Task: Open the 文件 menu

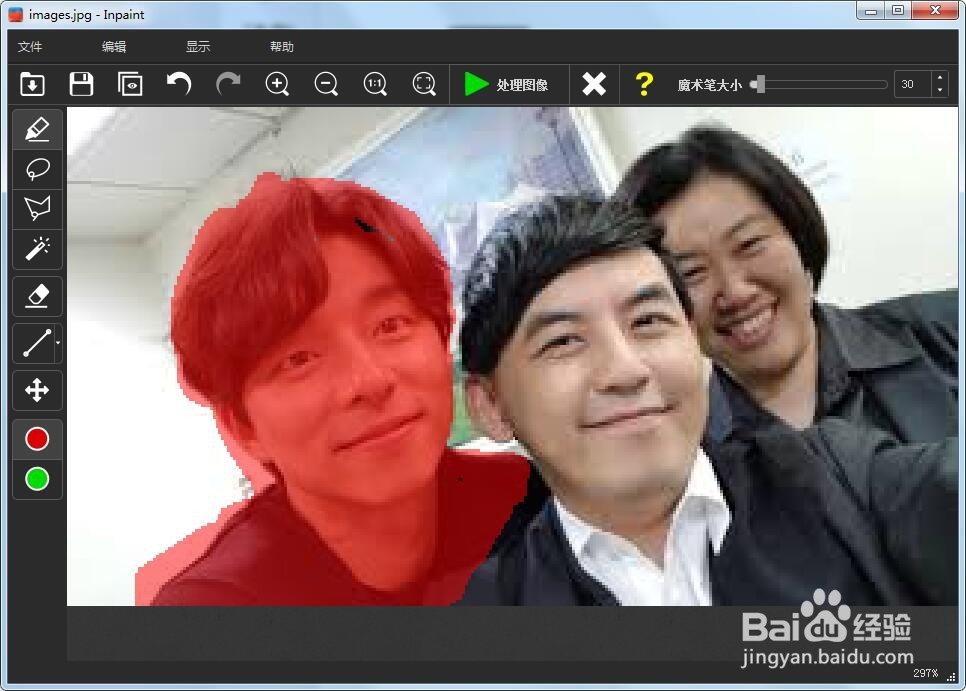Action: pyautogui.click(x=29, y=46)
